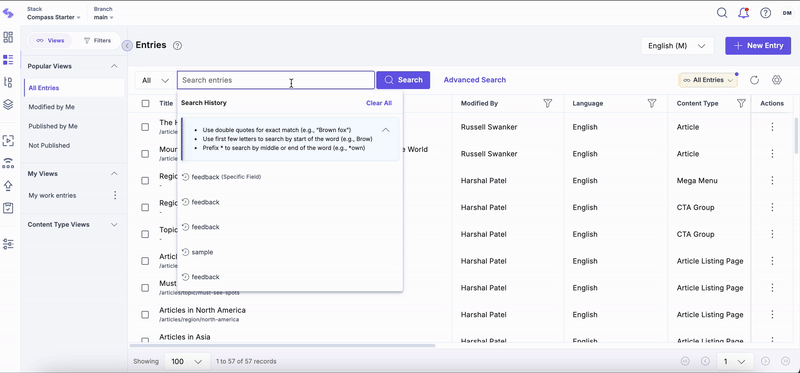
Task: Click the refresh entries icon
Action: click(x=755, y=80)
